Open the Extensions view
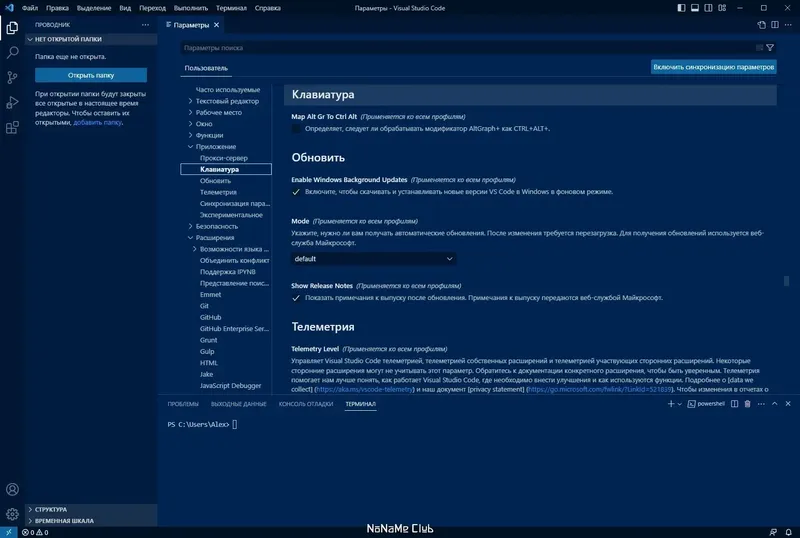800x538 pixels. click(12, 127)
